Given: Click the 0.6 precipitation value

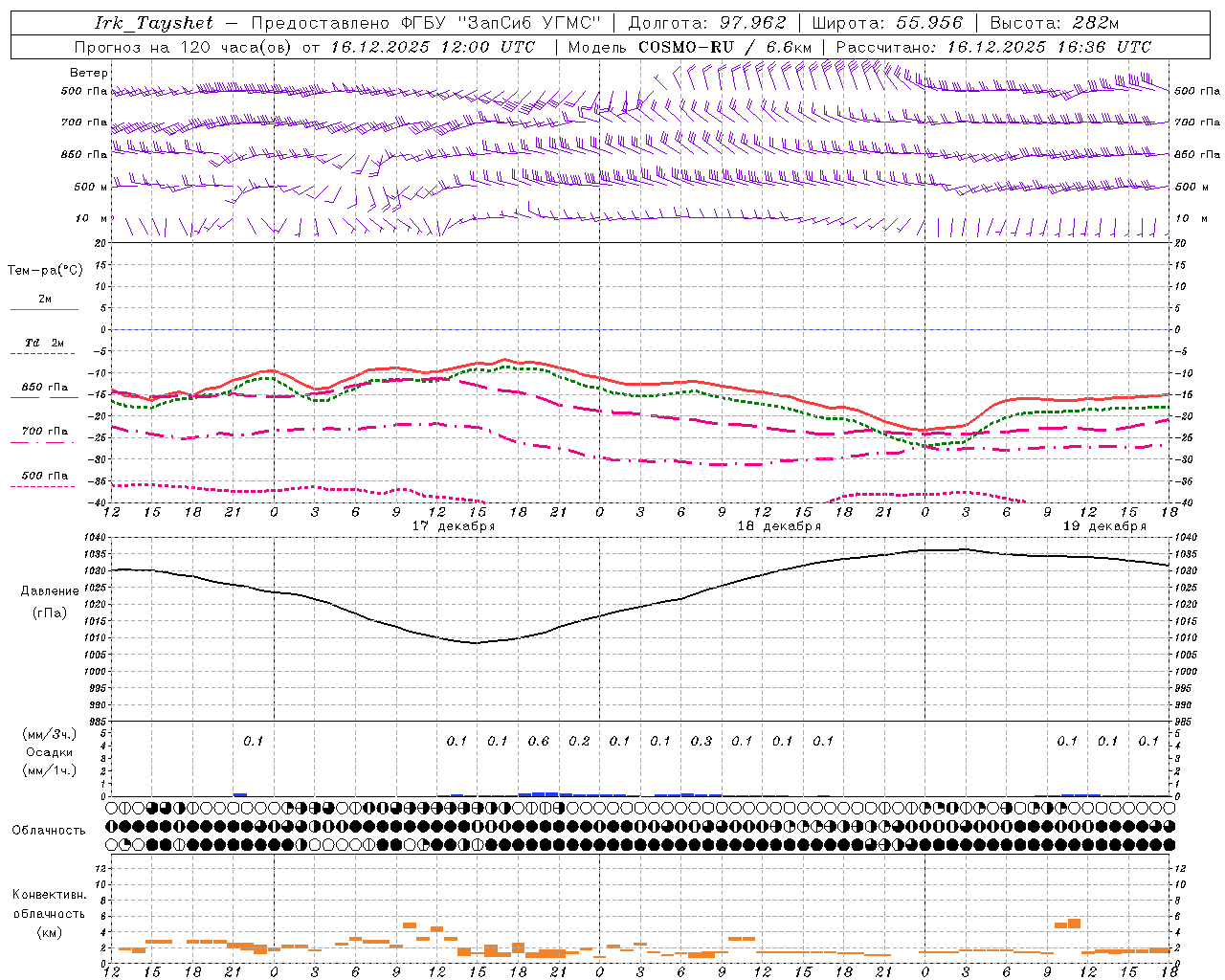Looking at the screenshot, I should point(539,741).
